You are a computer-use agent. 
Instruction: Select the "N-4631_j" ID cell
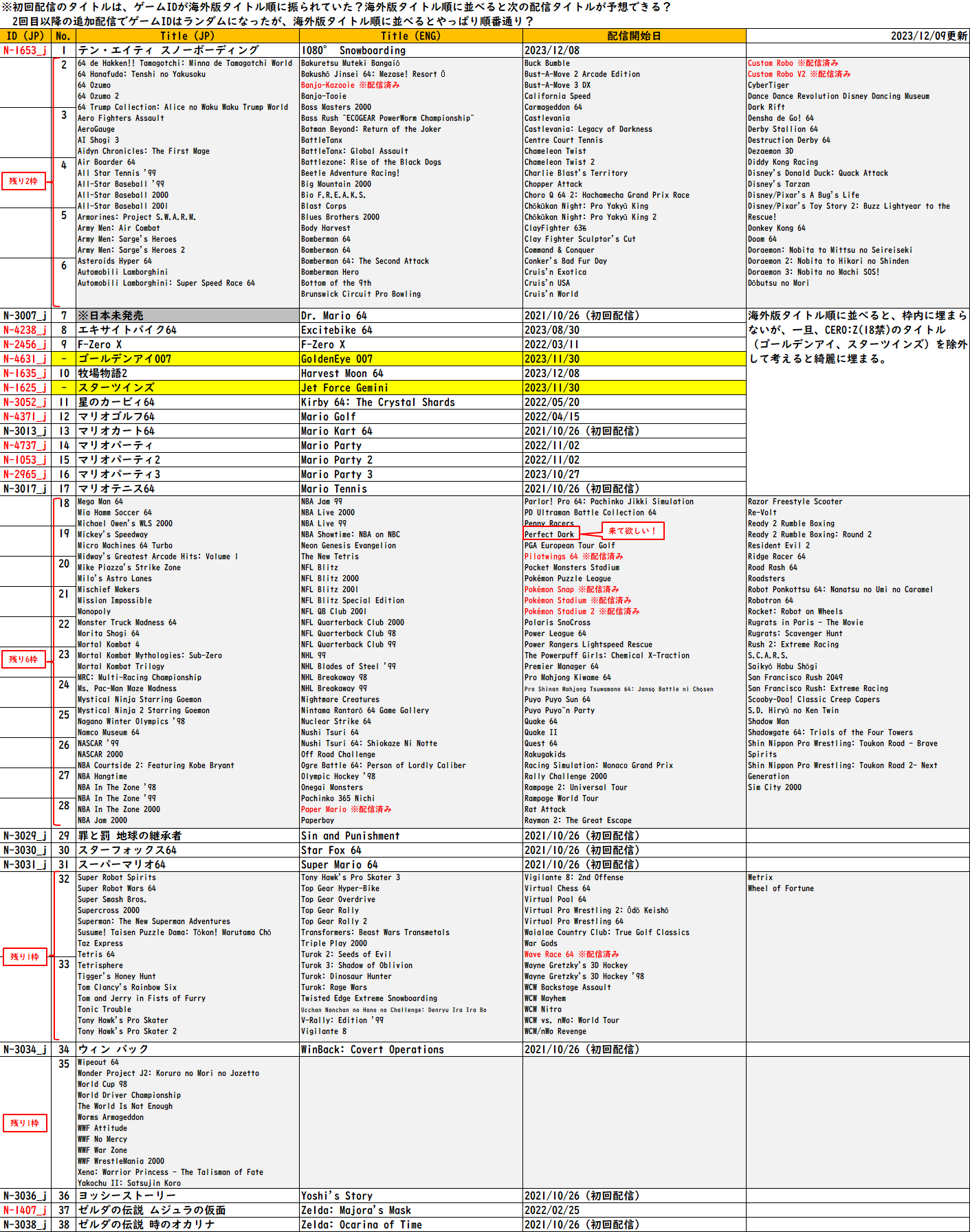coord(25,359)
